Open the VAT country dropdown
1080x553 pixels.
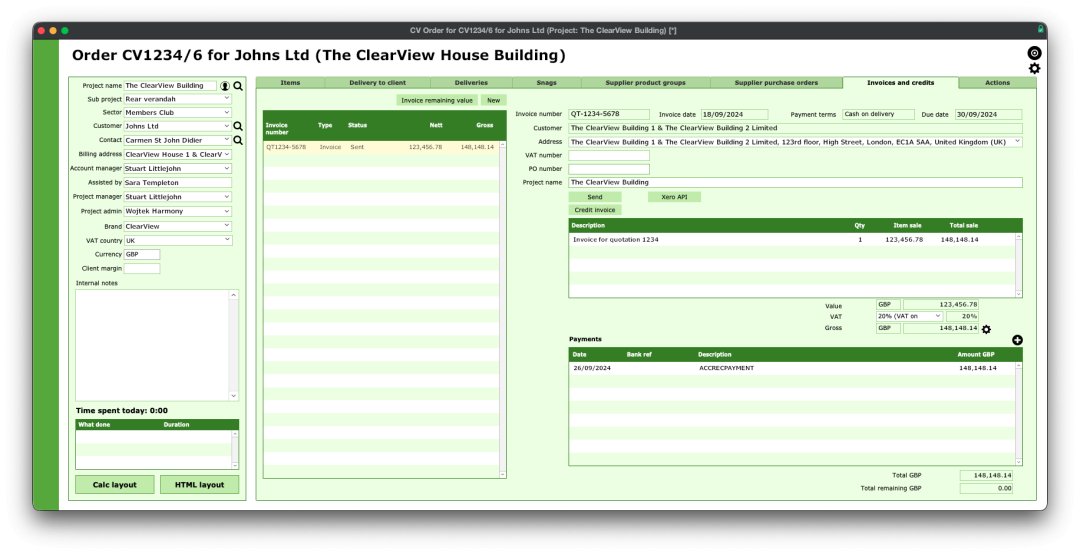pos(227,240)
